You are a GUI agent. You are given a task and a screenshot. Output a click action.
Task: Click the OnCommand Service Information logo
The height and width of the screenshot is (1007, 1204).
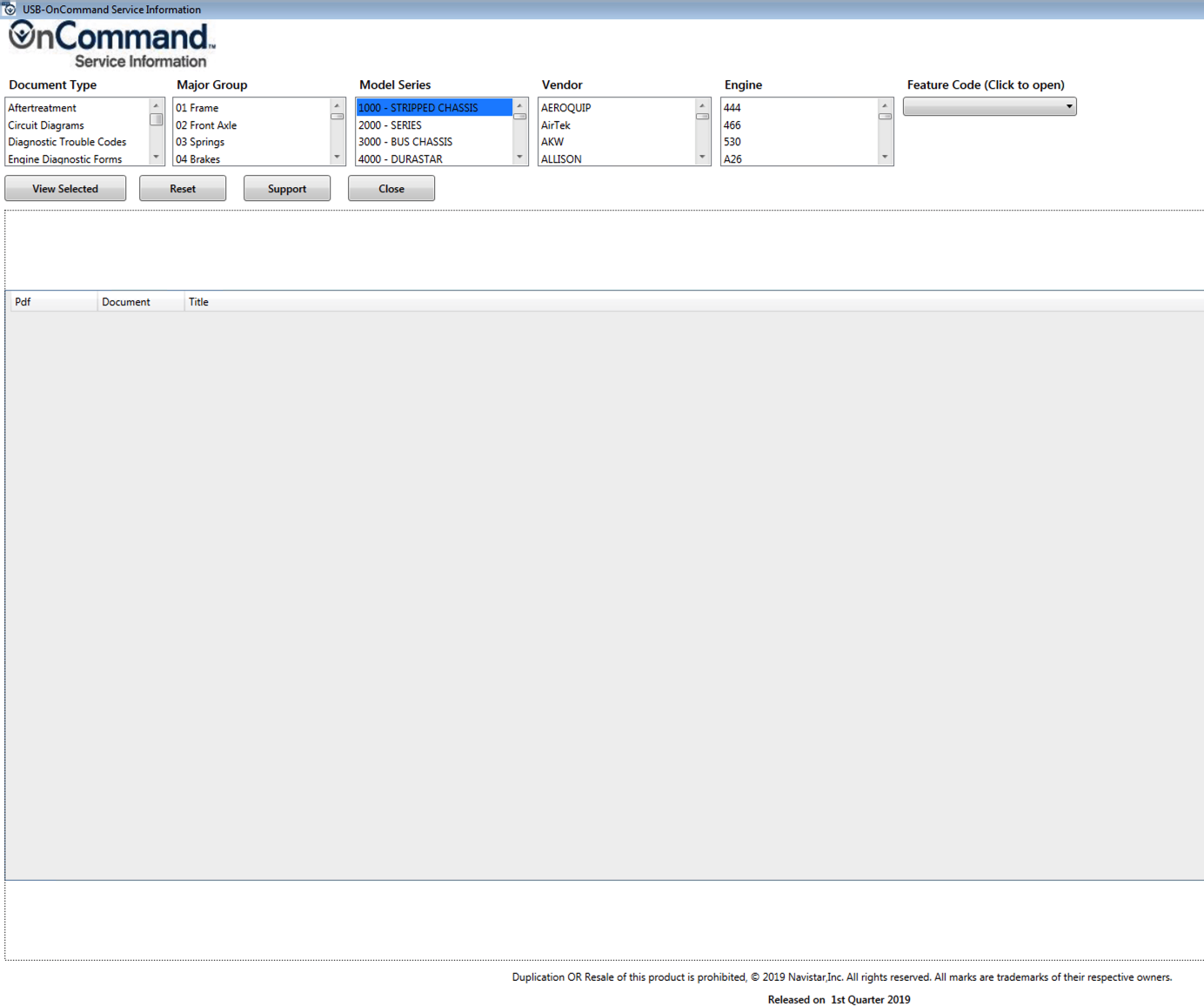pyautogui.click(x=111, y=44)
